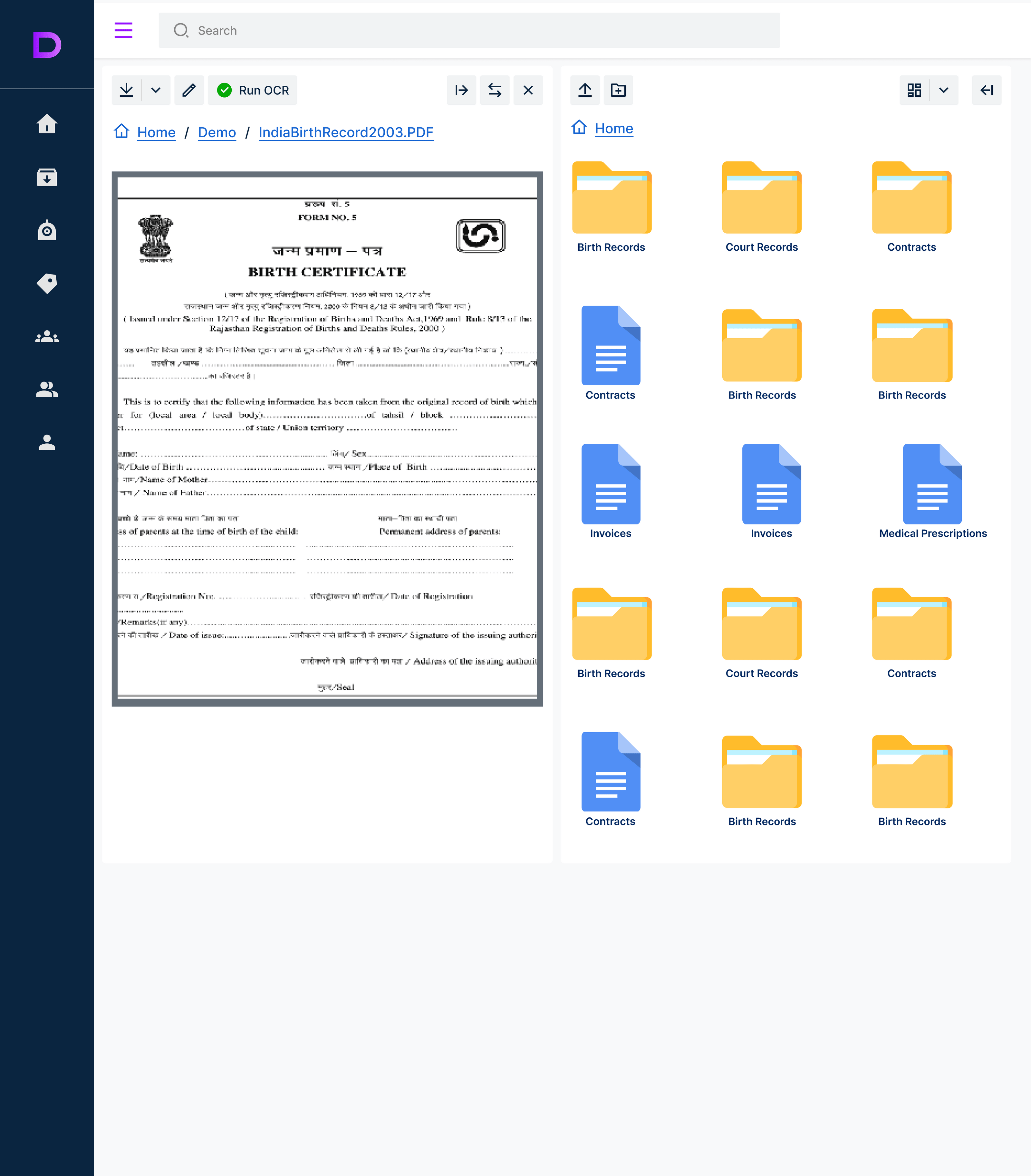Close the document viewer panel
1031x1176 pixels.
[528, 90]
